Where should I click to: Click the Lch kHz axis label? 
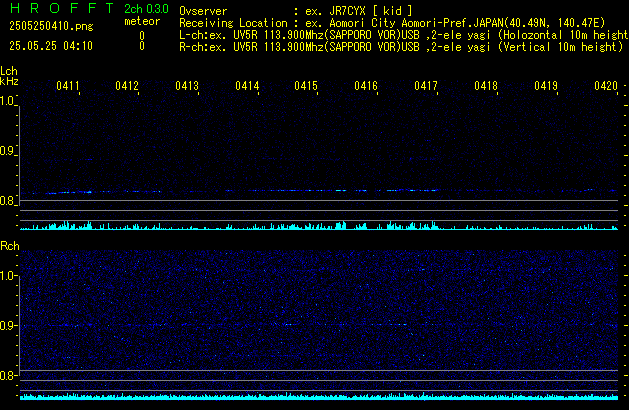[x=9, y=76]
